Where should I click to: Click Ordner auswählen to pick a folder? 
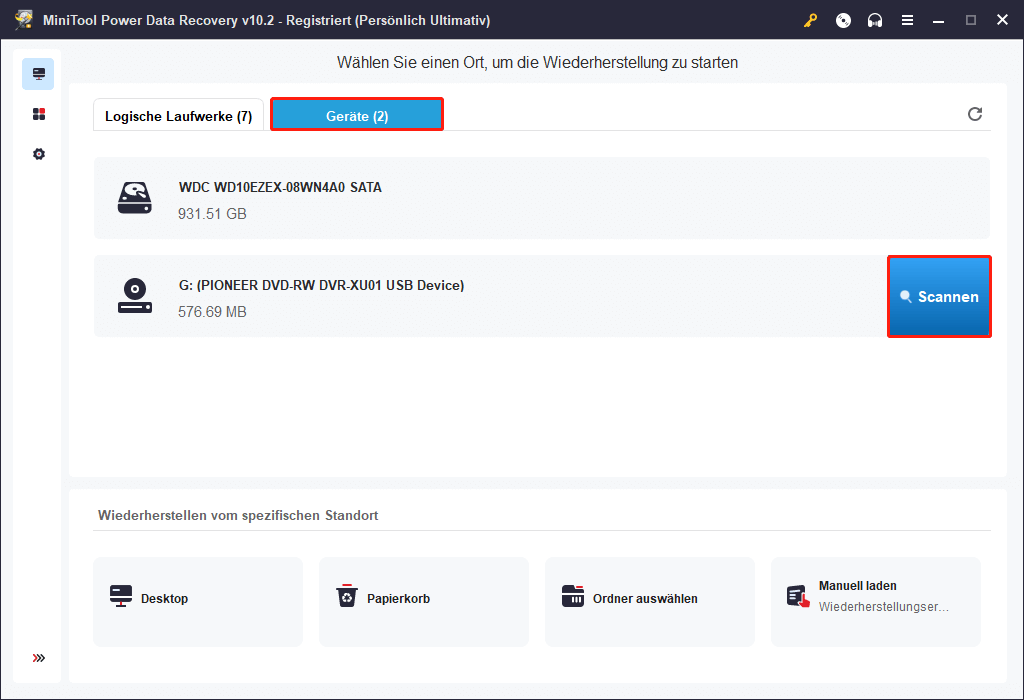(x=650, y=601)
